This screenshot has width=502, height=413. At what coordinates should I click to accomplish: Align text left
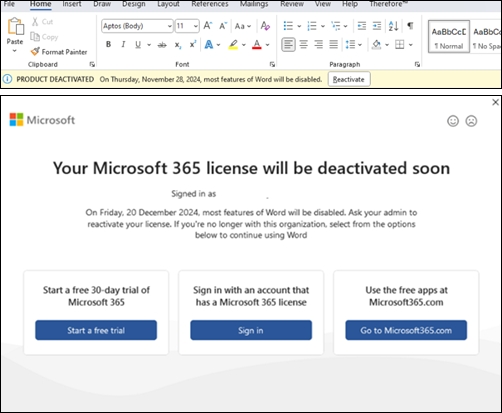pyautogui.click(x=288, y=44)
